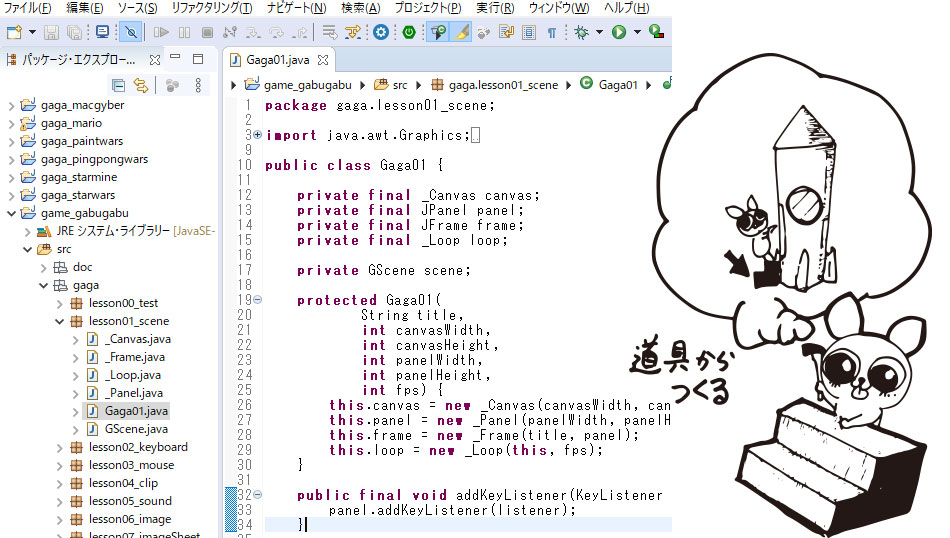Expand the gaga_mario project
Image resolution: width=950 pixels, height=538 pixels.
12,123
